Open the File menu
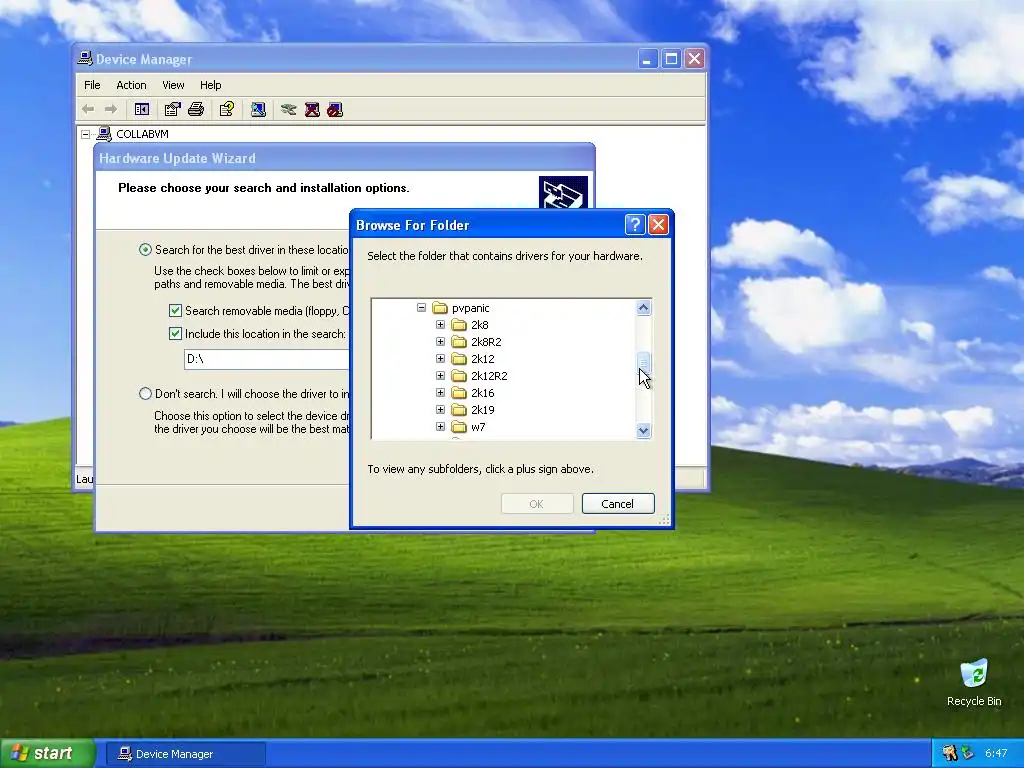The width and height of the screenshot is (1024, 768). tap(92, 85)
